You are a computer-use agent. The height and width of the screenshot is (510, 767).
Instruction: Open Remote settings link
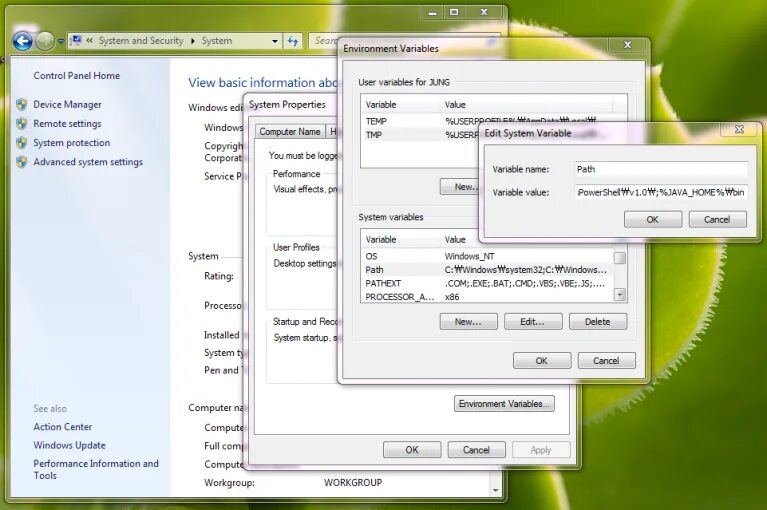point(68,123)
